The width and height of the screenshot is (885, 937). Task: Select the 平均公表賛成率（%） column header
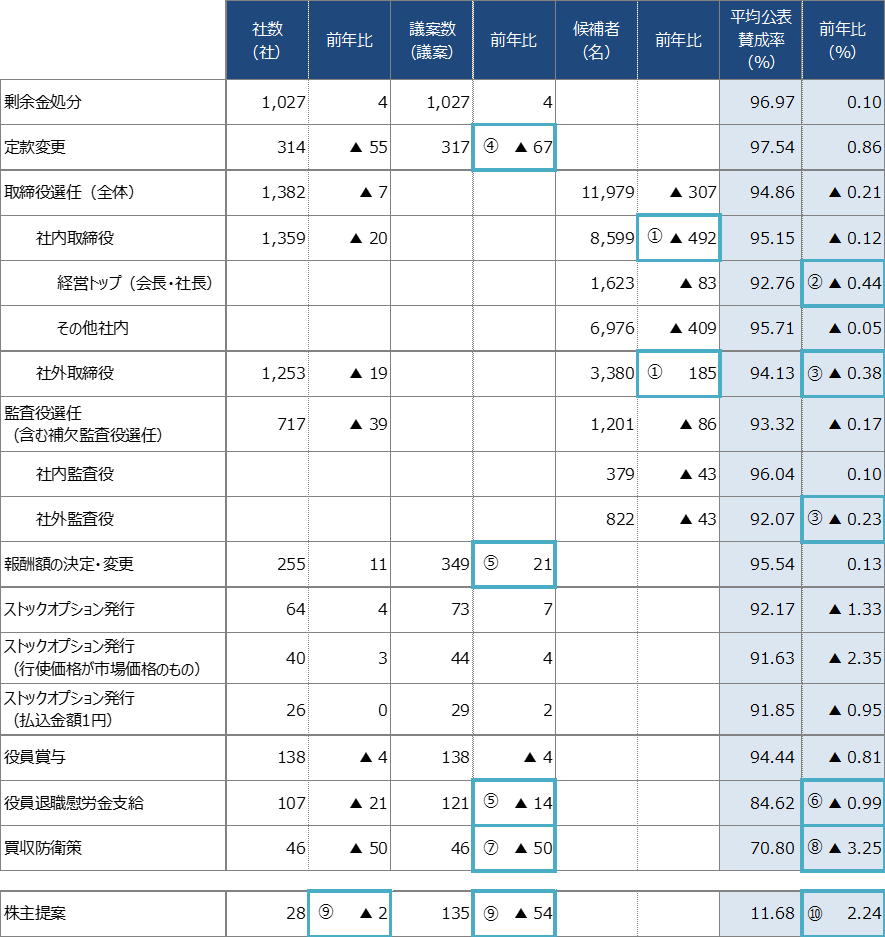(x=760, y=40)
